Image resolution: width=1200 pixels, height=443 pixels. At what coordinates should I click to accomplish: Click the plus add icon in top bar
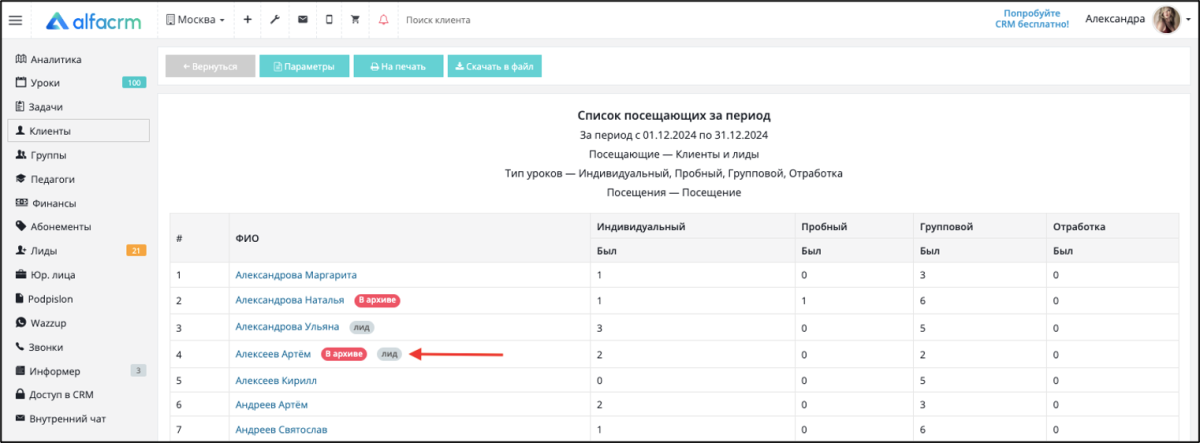point(248,20)
